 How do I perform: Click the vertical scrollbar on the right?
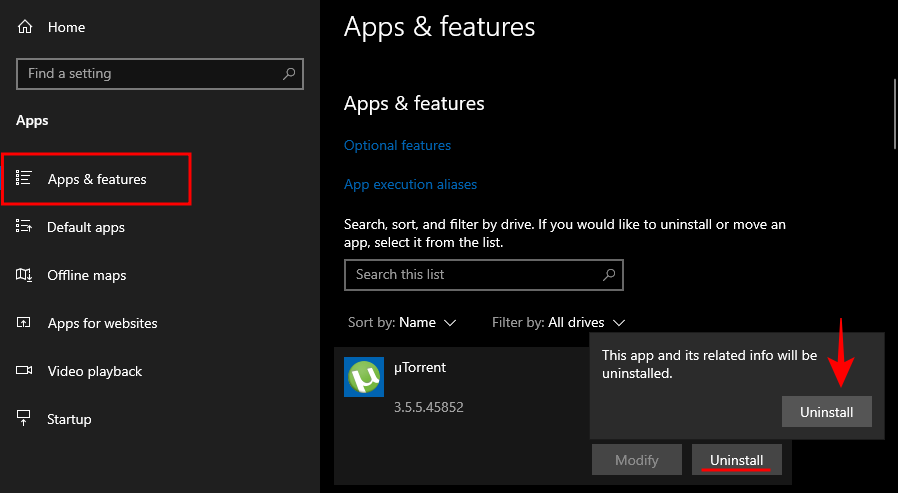coord(893,112)
